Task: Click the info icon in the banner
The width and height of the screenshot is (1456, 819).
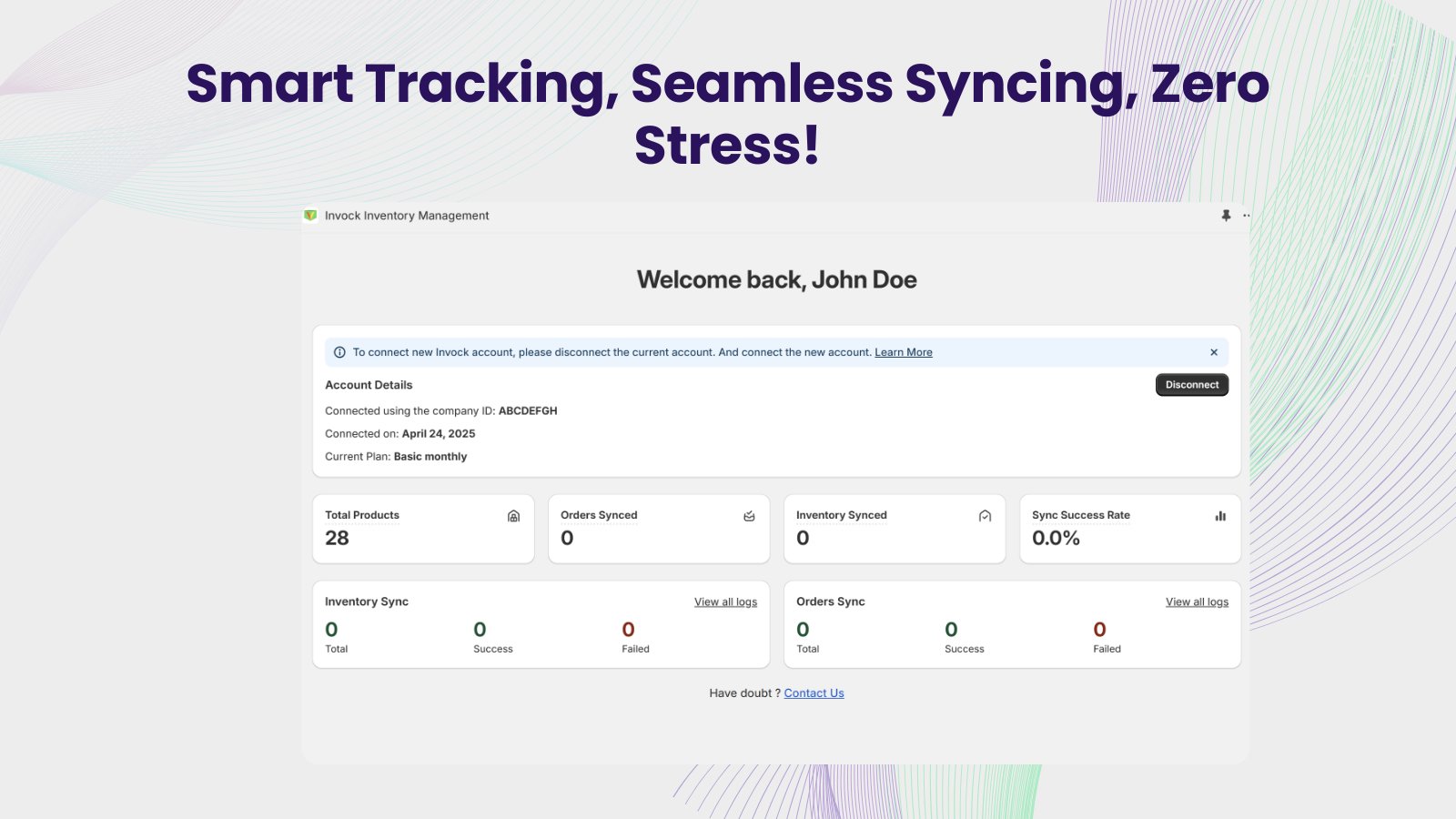Action: [x=339, y=352]
